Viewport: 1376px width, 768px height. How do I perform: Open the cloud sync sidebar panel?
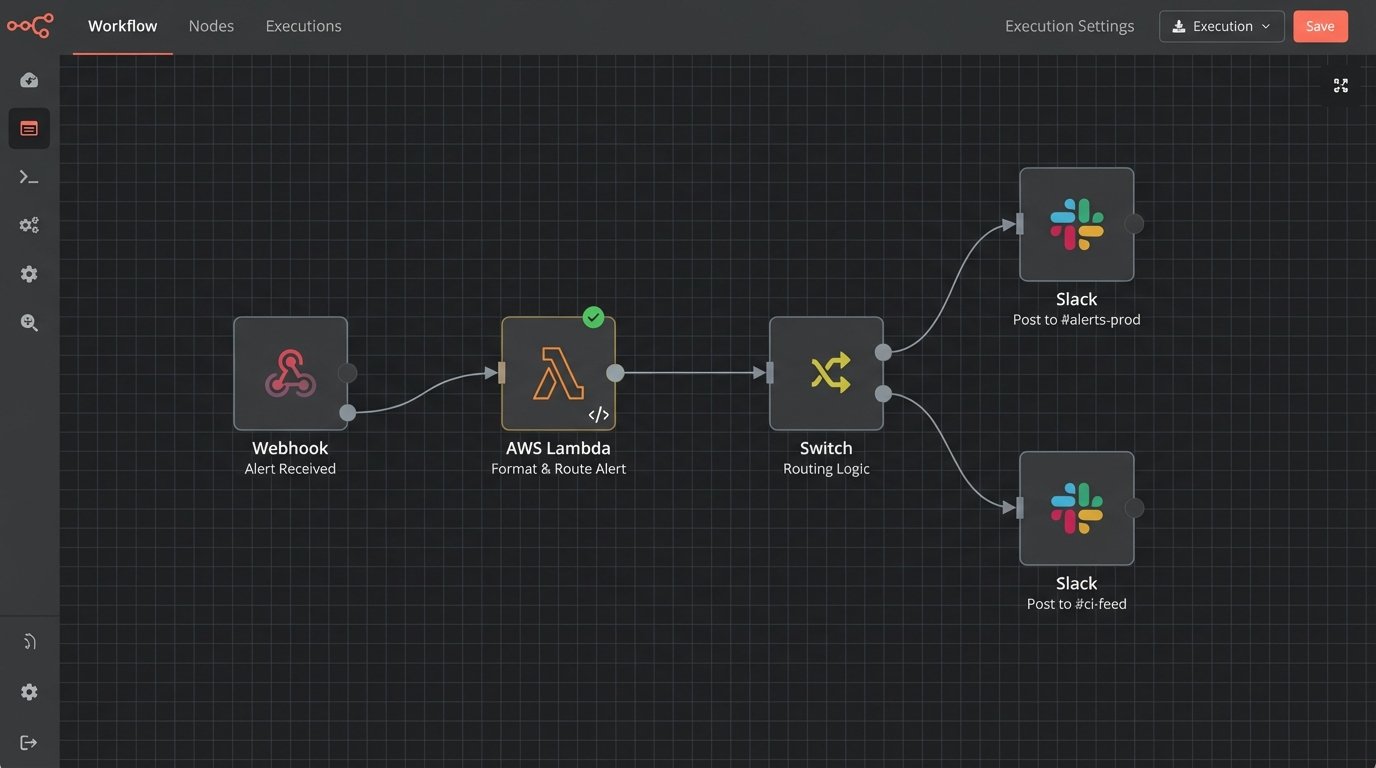tap(29, 79)
